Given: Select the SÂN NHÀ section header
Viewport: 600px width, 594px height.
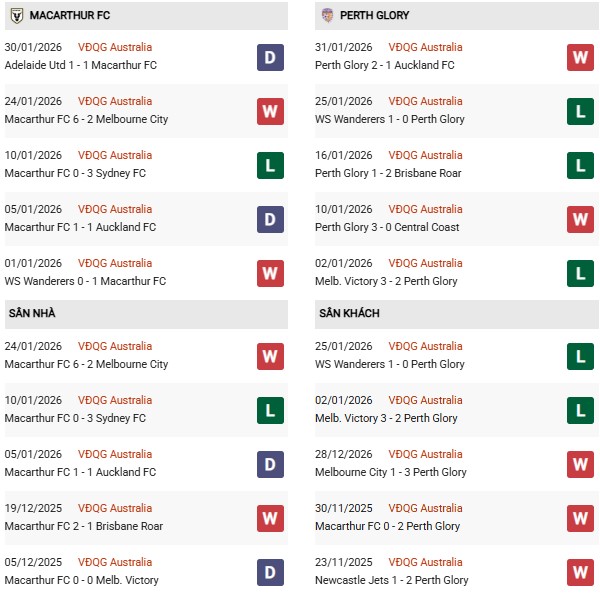Looking at the screenshot, I should (x=34, y=314).
